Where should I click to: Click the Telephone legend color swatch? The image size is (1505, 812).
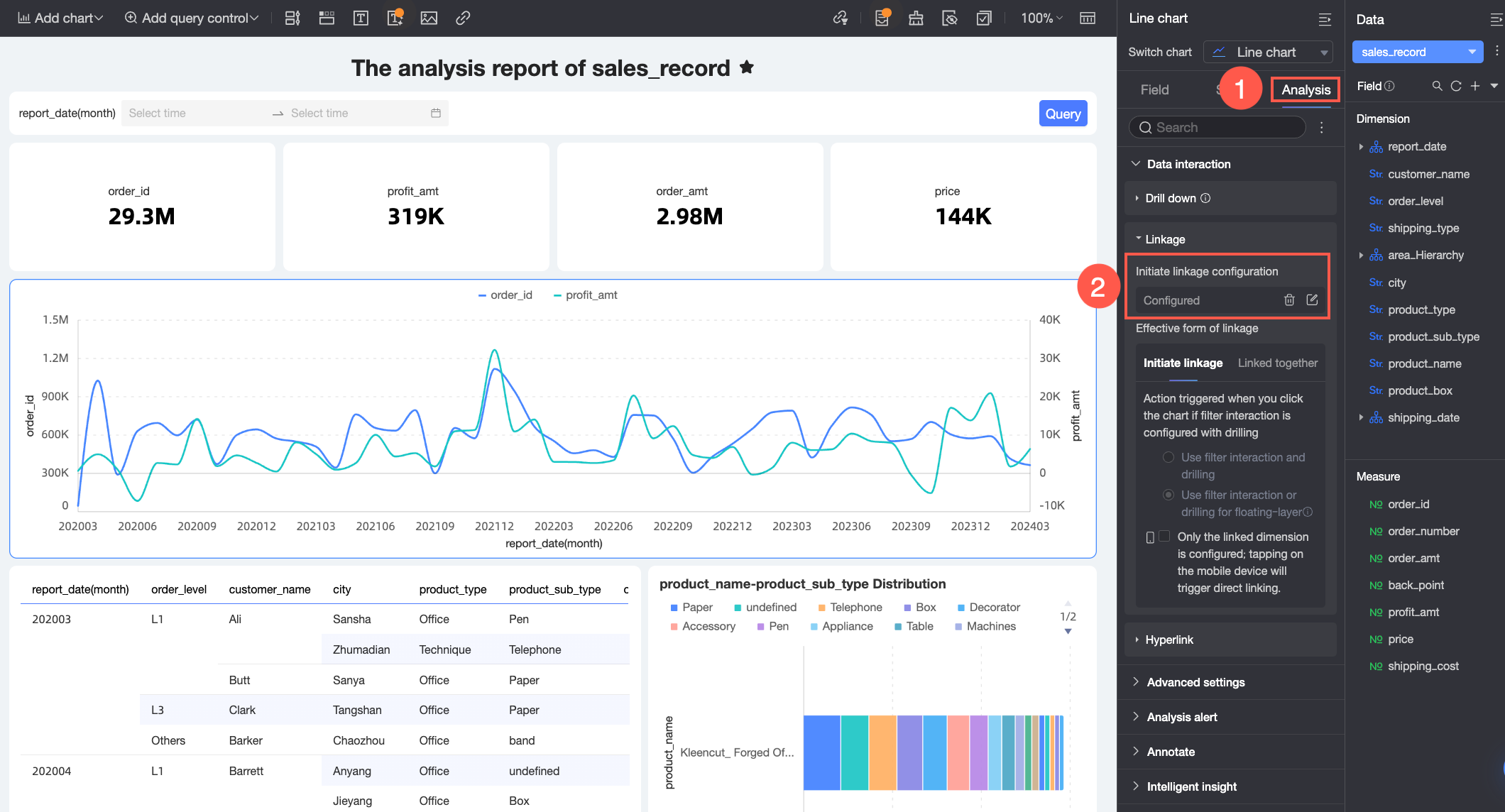pyautogui.click(x=821, y=608)
